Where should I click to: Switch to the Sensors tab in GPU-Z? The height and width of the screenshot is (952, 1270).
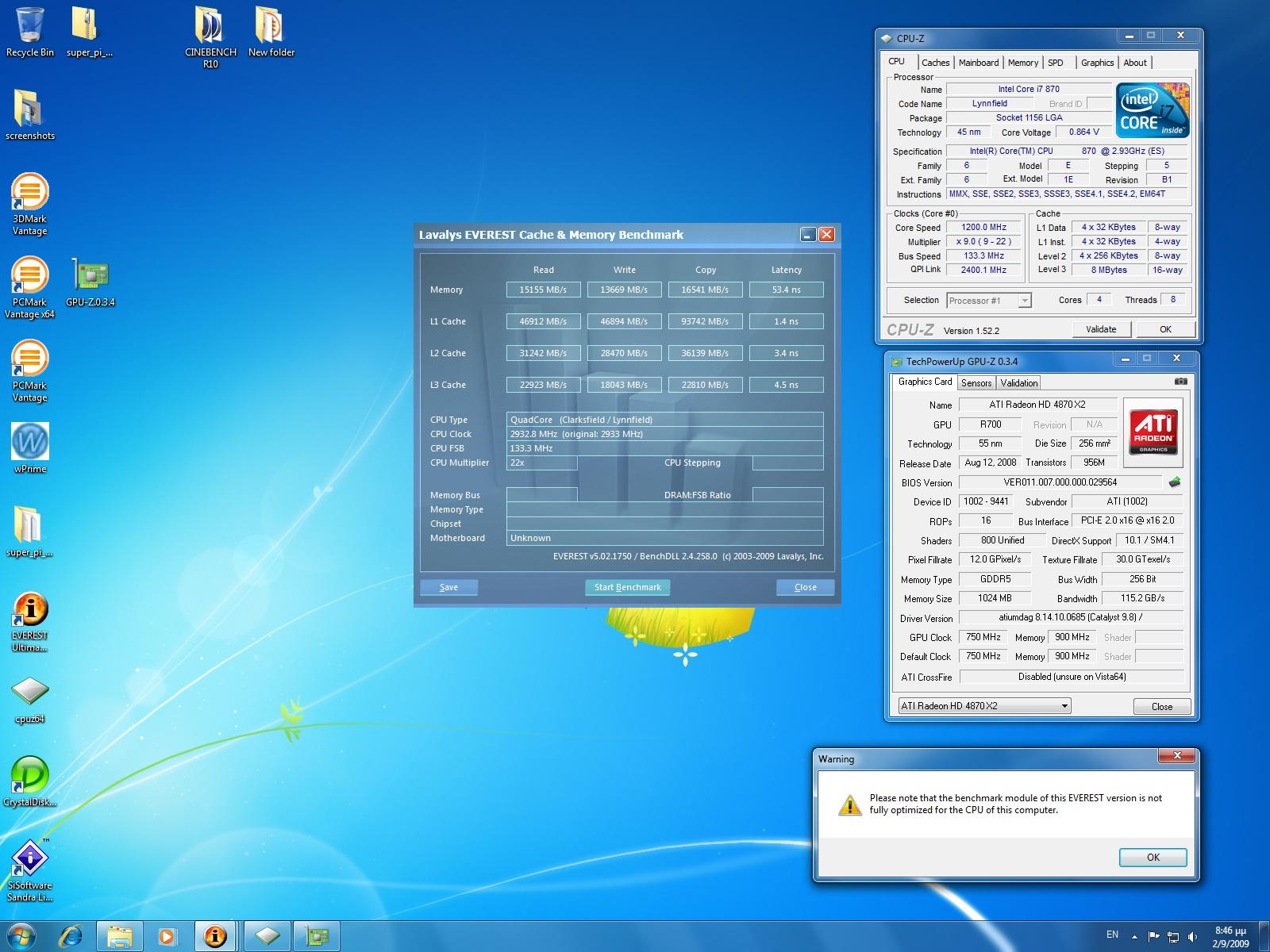pyautogui.click(x=976, y=382)
